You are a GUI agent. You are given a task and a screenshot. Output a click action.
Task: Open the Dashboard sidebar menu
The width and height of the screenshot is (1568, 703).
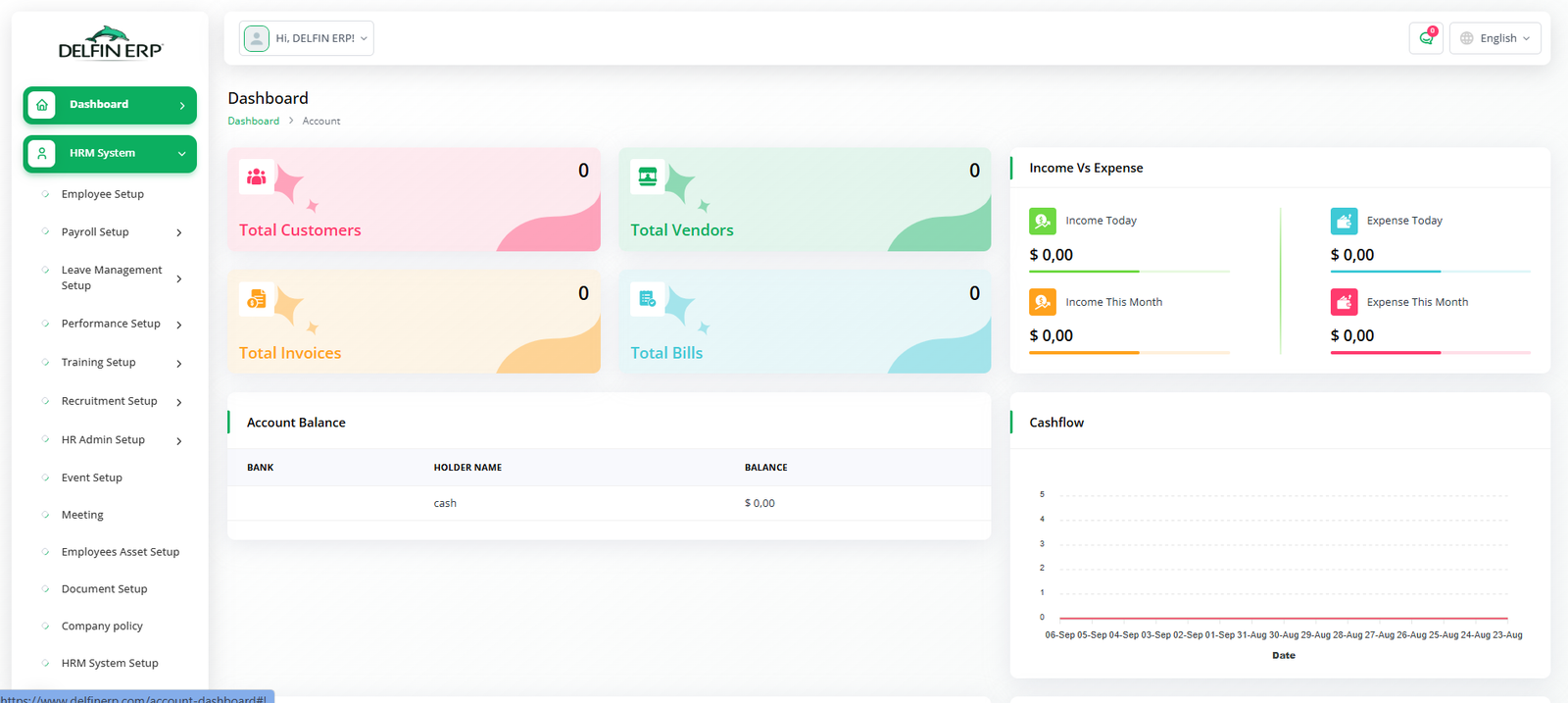click(110, 105)
